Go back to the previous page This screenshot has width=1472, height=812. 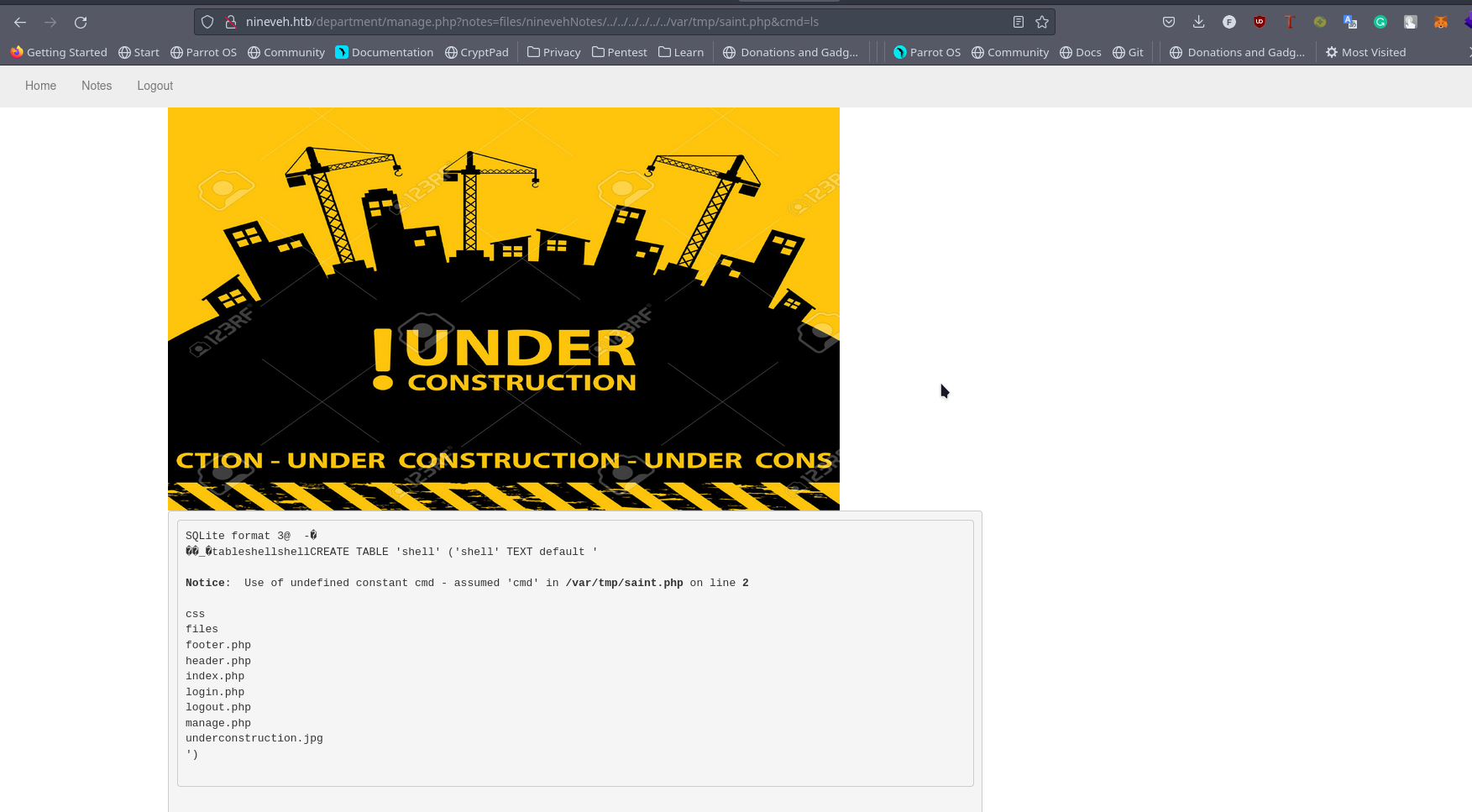click(x=20, y=23)
